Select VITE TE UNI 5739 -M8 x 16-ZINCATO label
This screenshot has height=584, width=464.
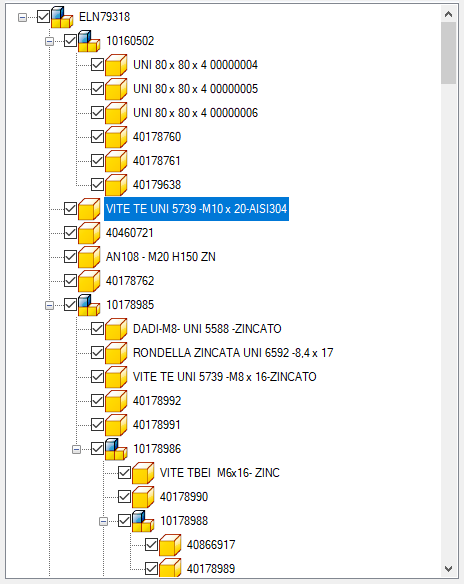(x=225, y=377)
